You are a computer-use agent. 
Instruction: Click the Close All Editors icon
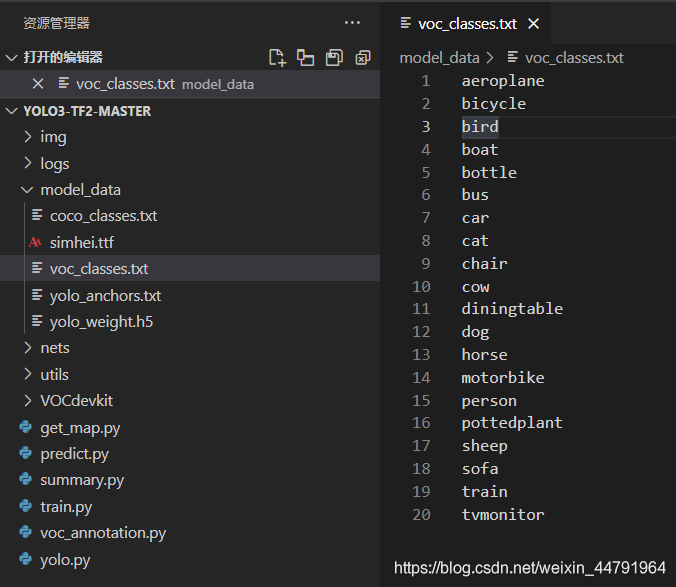(363, 57)
